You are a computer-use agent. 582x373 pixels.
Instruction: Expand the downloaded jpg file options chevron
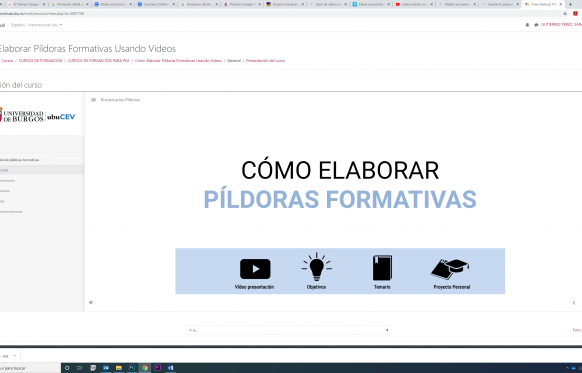tap(14, 356)
